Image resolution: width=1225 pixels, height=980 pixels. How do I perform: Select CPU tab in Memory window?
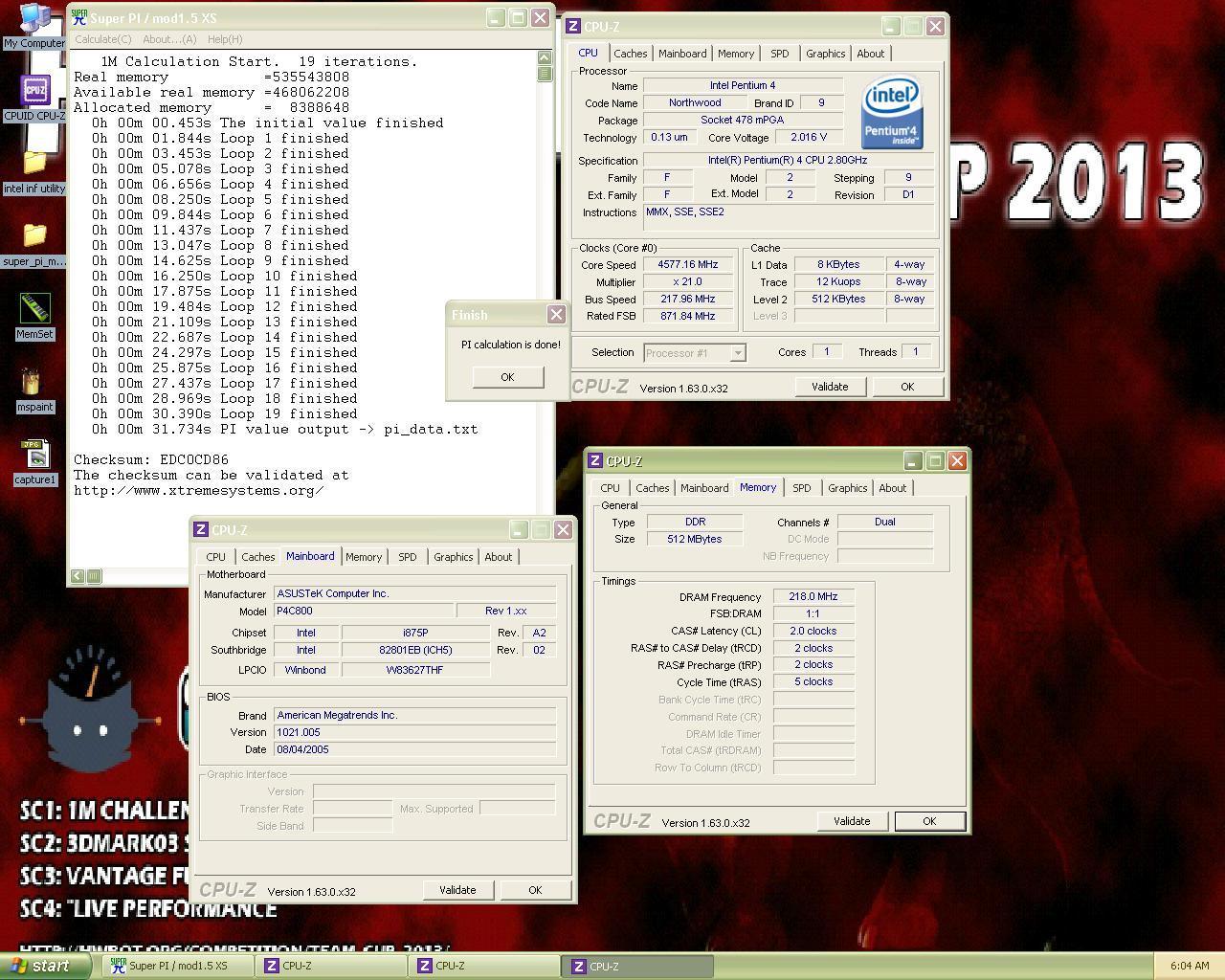pos(610,488)
